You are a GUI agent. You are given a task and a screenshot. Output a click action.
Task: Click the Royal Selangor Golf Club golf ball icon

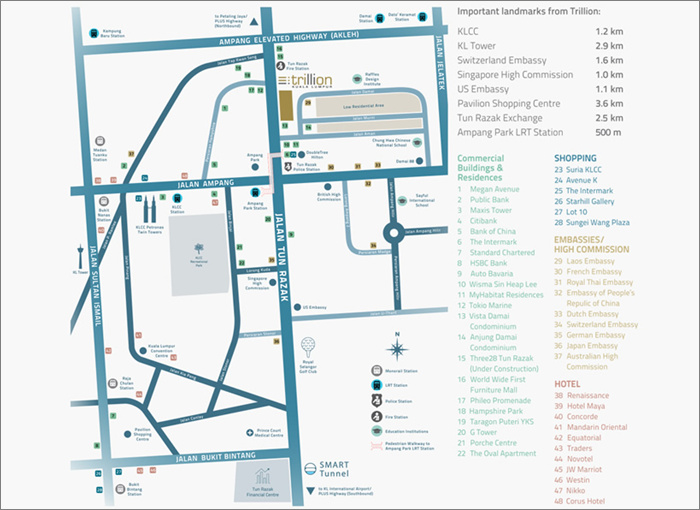click(x=308, y=347)
